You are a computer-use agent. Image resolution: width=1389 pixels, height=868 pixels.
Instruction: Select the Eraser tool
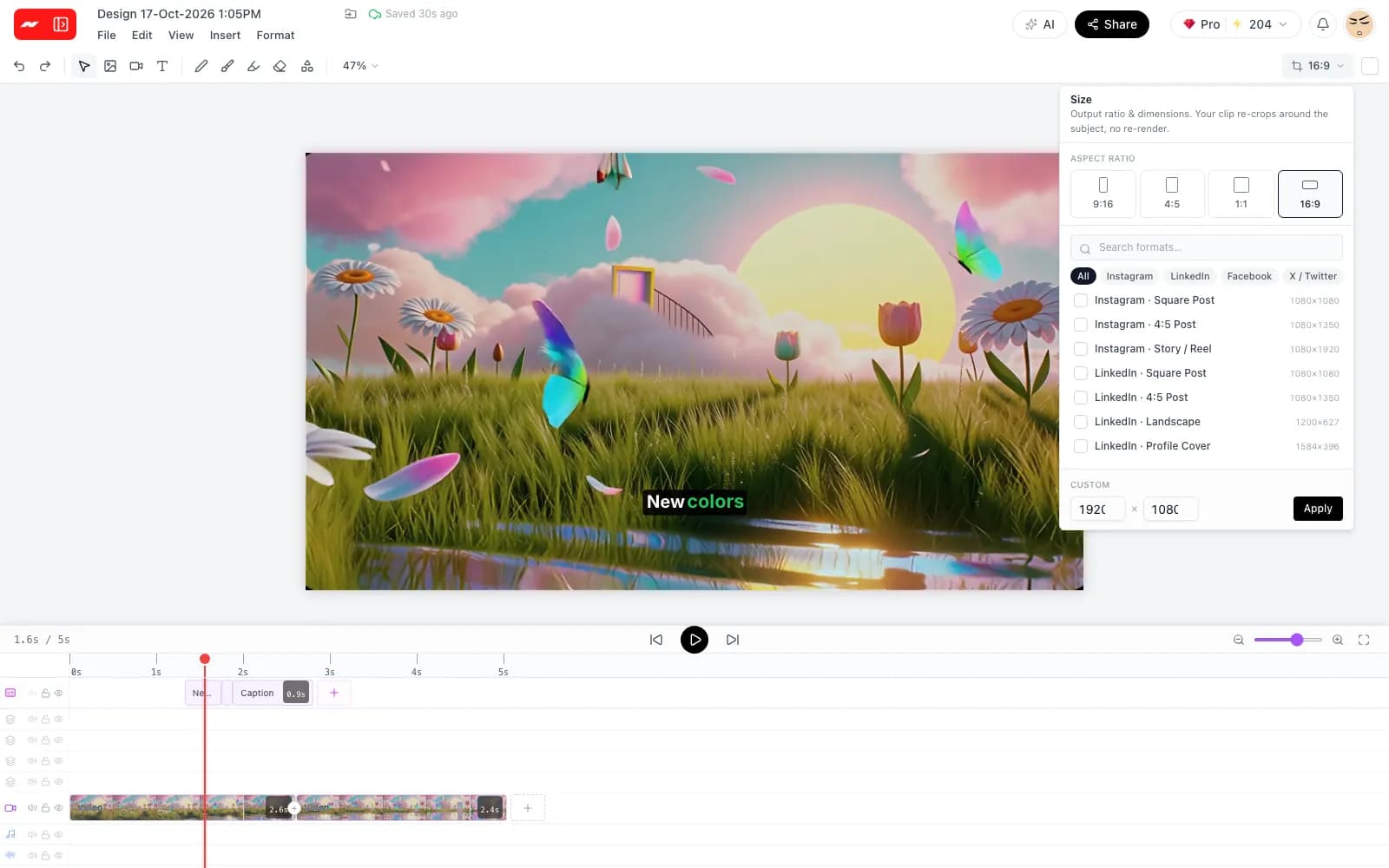pyautogui.click(x=280, y=66)
